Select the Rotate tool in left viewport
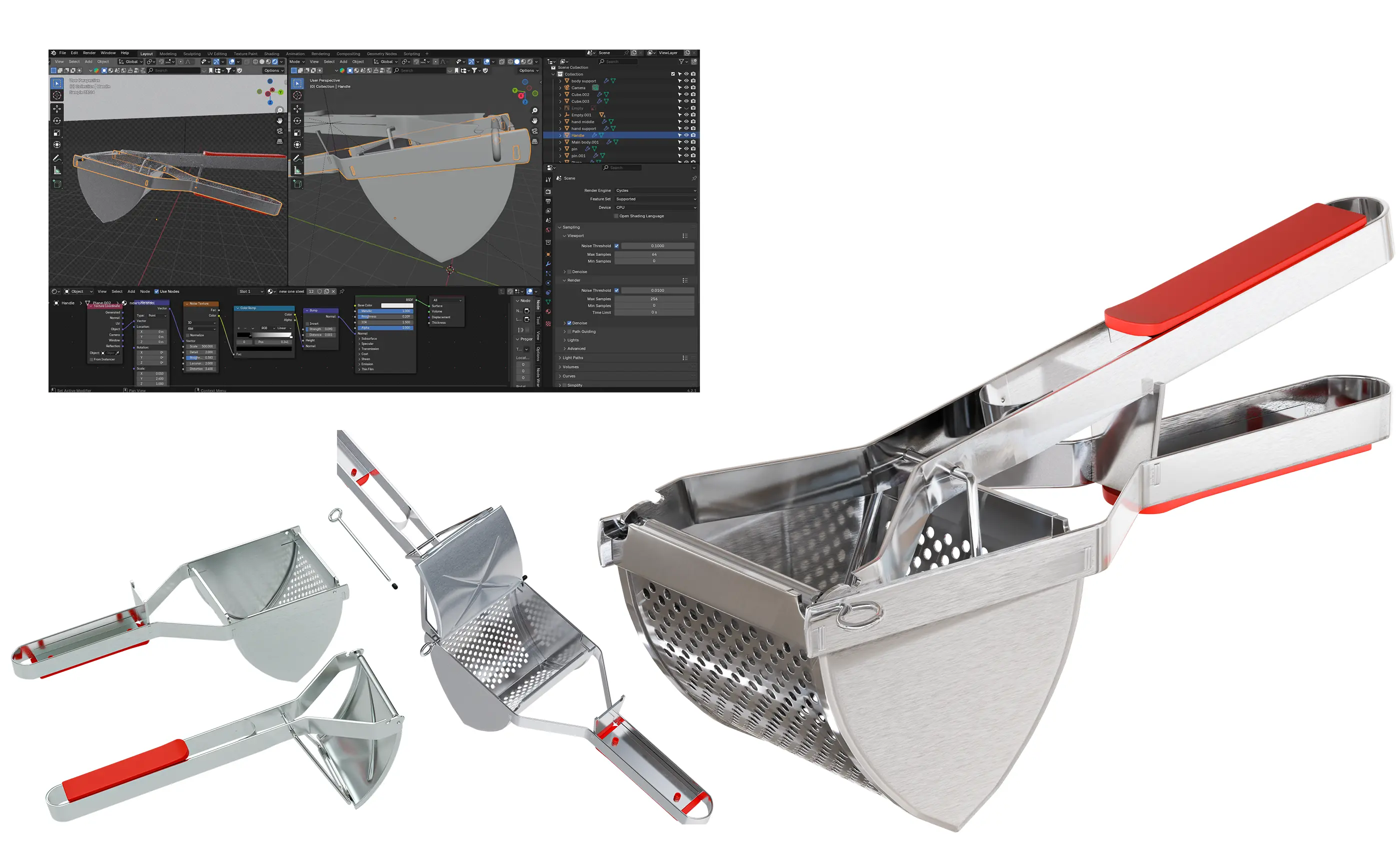This screenshot has height=860, width=1400. (57, 120)
